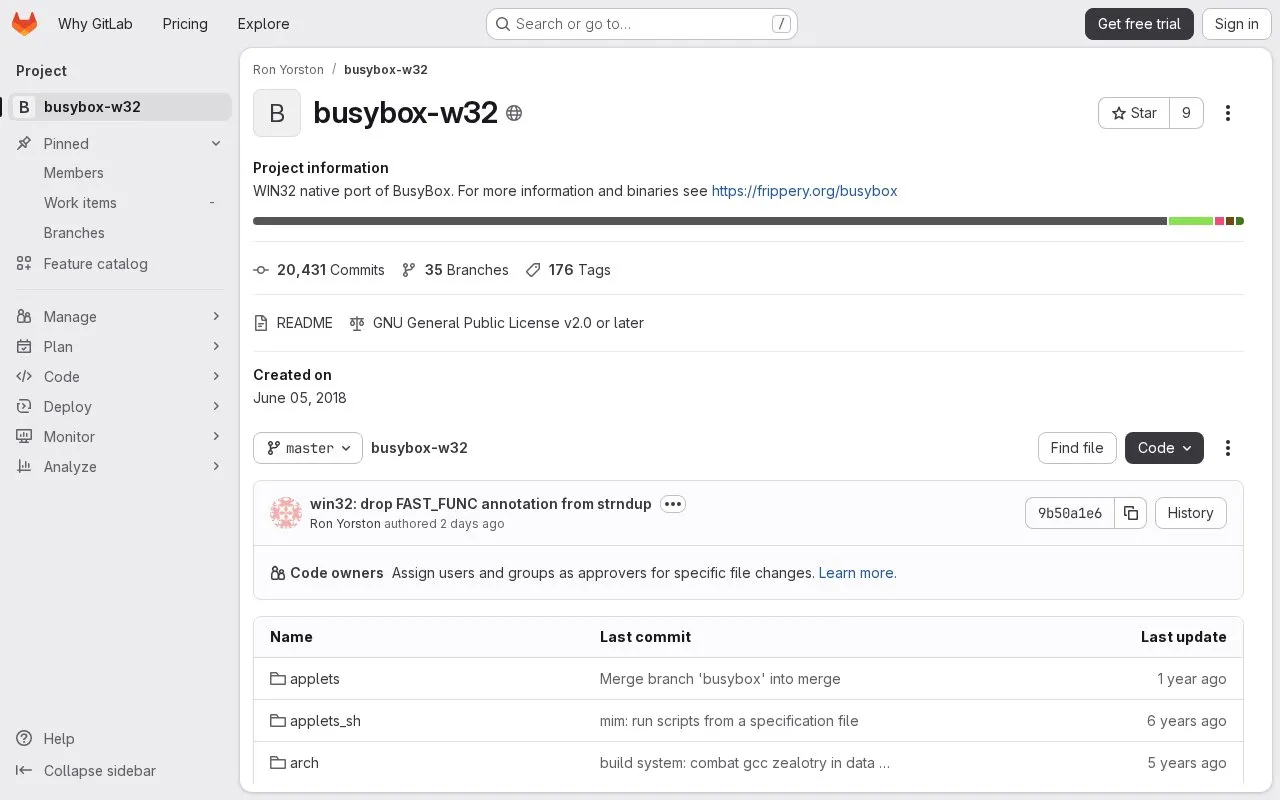Image resolution: width=1280 pixels, height=800 pixels.
Task: Click the pink language bar segment
Action: [x=1220, y=221]
